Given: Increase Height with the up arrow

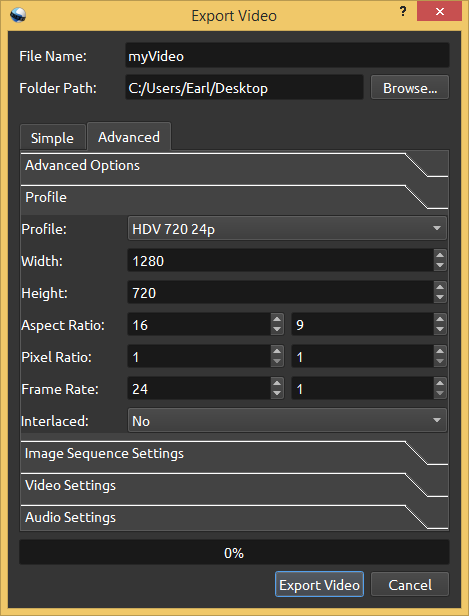Looking at the screenshot, I should pyautogui.click(x=440, y=287).
